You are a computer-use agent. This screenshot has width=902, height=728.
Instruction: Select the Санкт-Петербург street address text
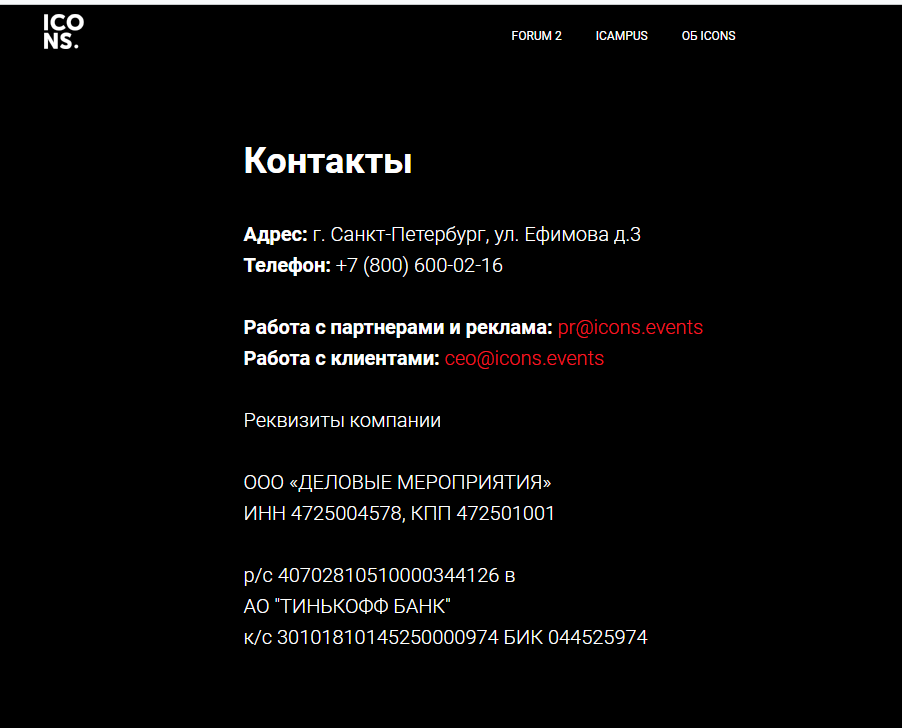click(476, 235)
